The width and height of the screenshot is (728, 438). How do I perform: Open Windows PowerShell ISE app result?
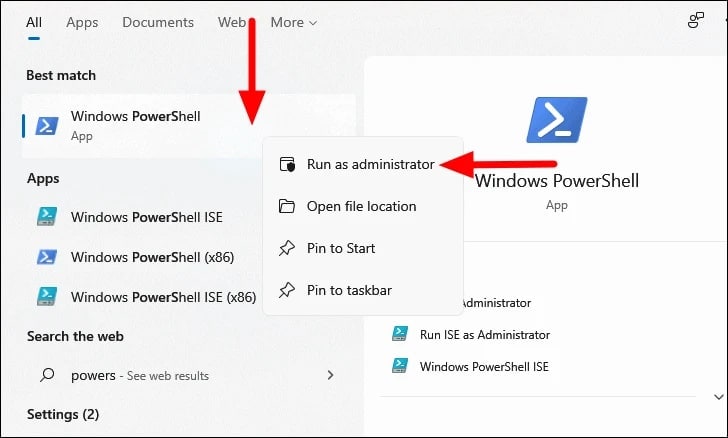(146, 217)
